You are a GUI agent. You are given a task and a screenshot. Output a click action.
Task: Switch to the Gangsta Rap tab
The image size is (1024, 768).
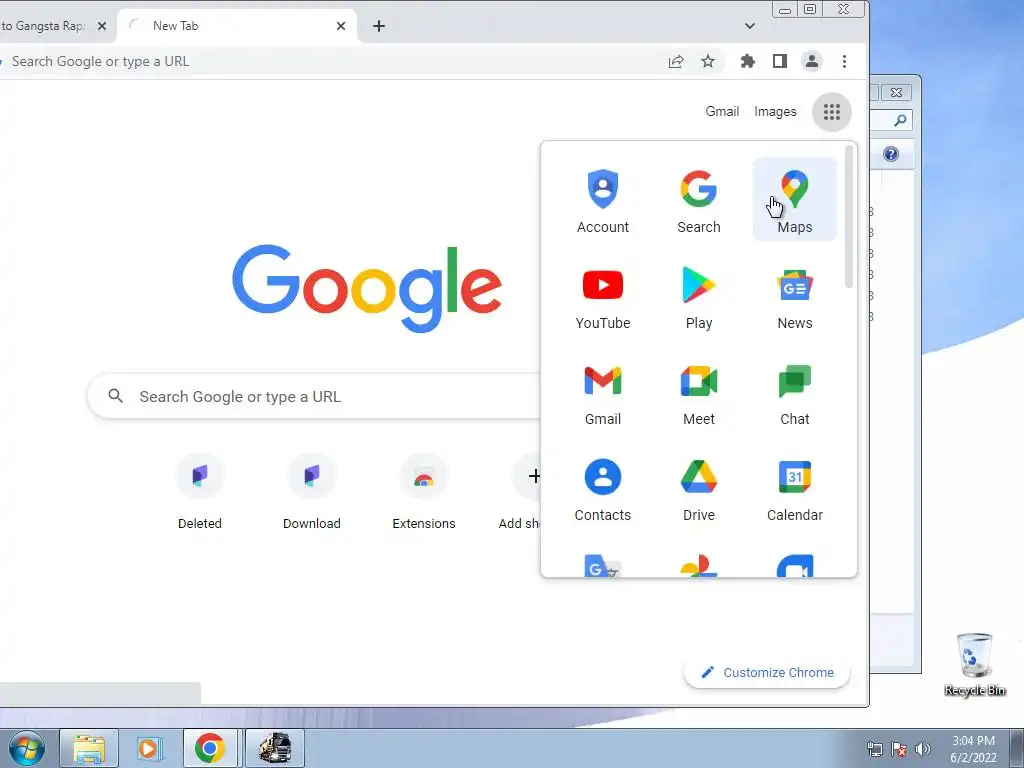click(46, 26)
